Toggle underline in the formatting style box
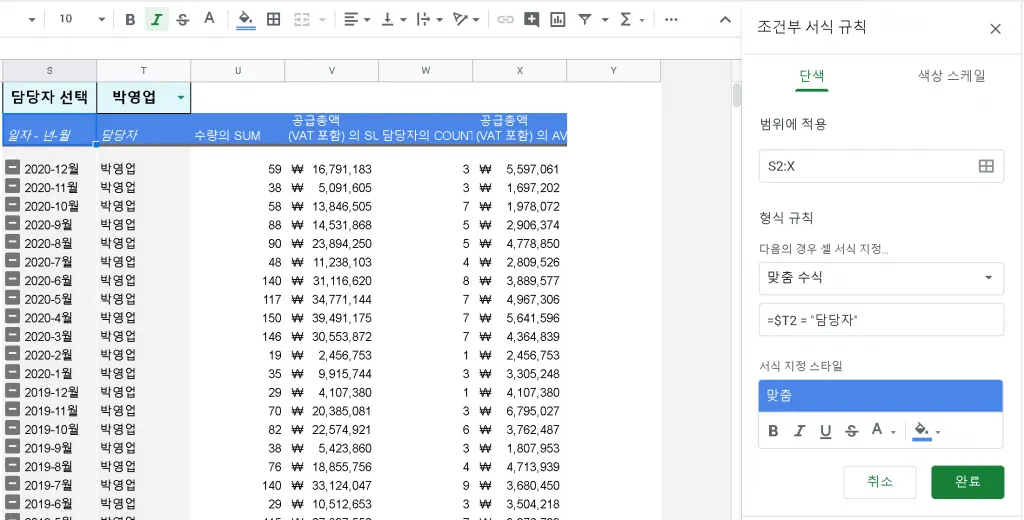The width and height of the screenshot is (1024, 520). pyautogui.click(x=825, y=431)
